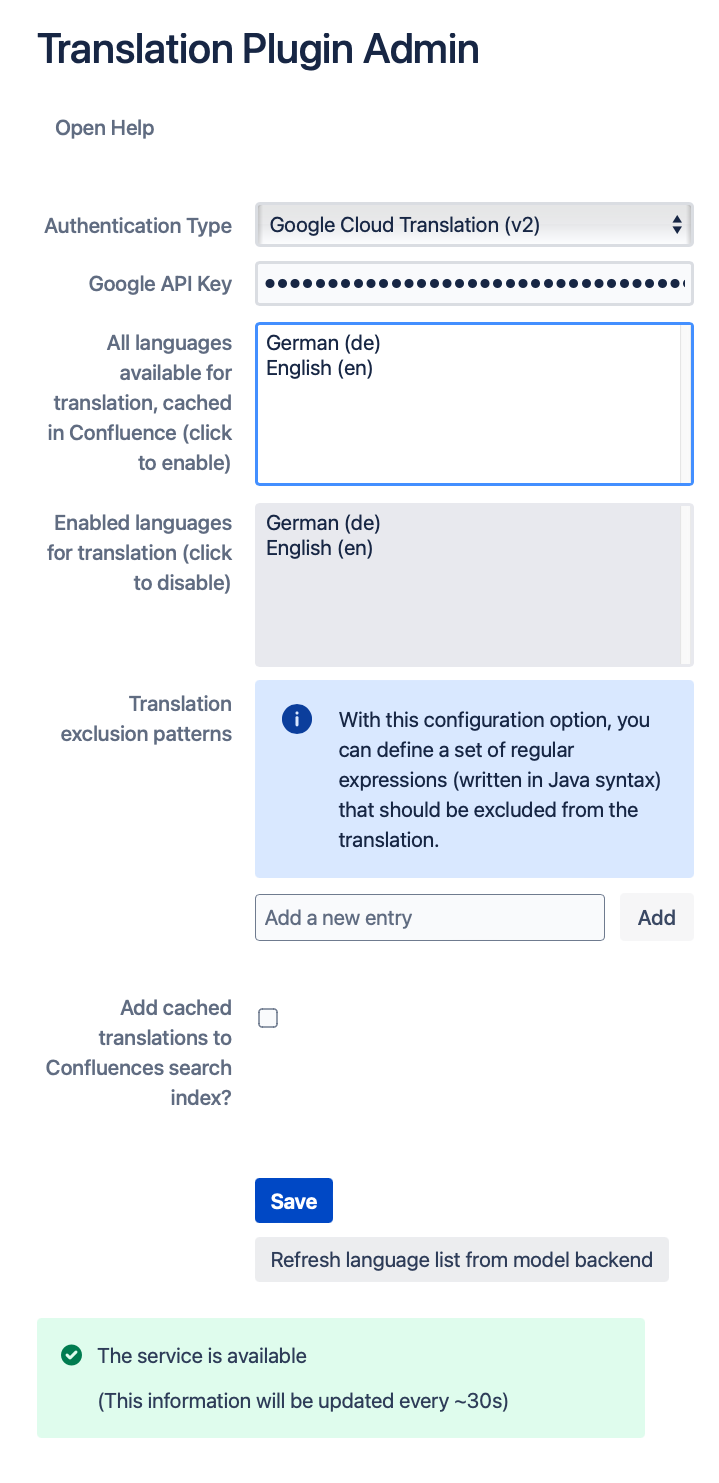Open Help for the Translation Plugin
Screen dimensions: 719x1483
[104, 127]
